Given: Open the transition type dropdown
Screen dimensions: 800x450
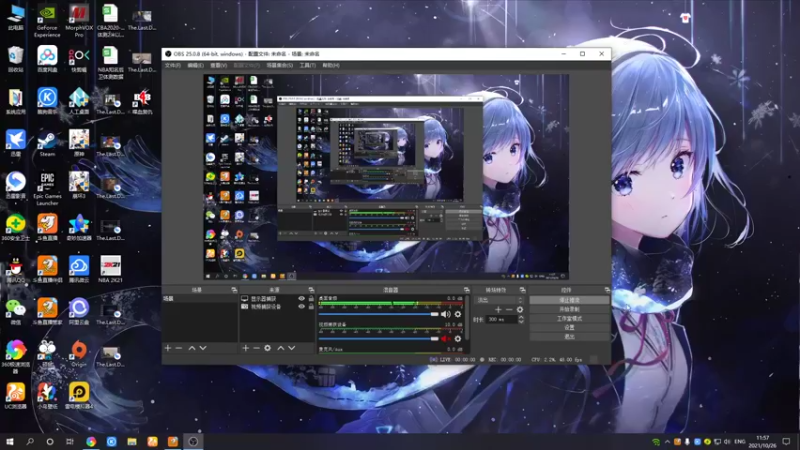Looking at the screenshot, I should pyautogui.click(x=499, y=300).
